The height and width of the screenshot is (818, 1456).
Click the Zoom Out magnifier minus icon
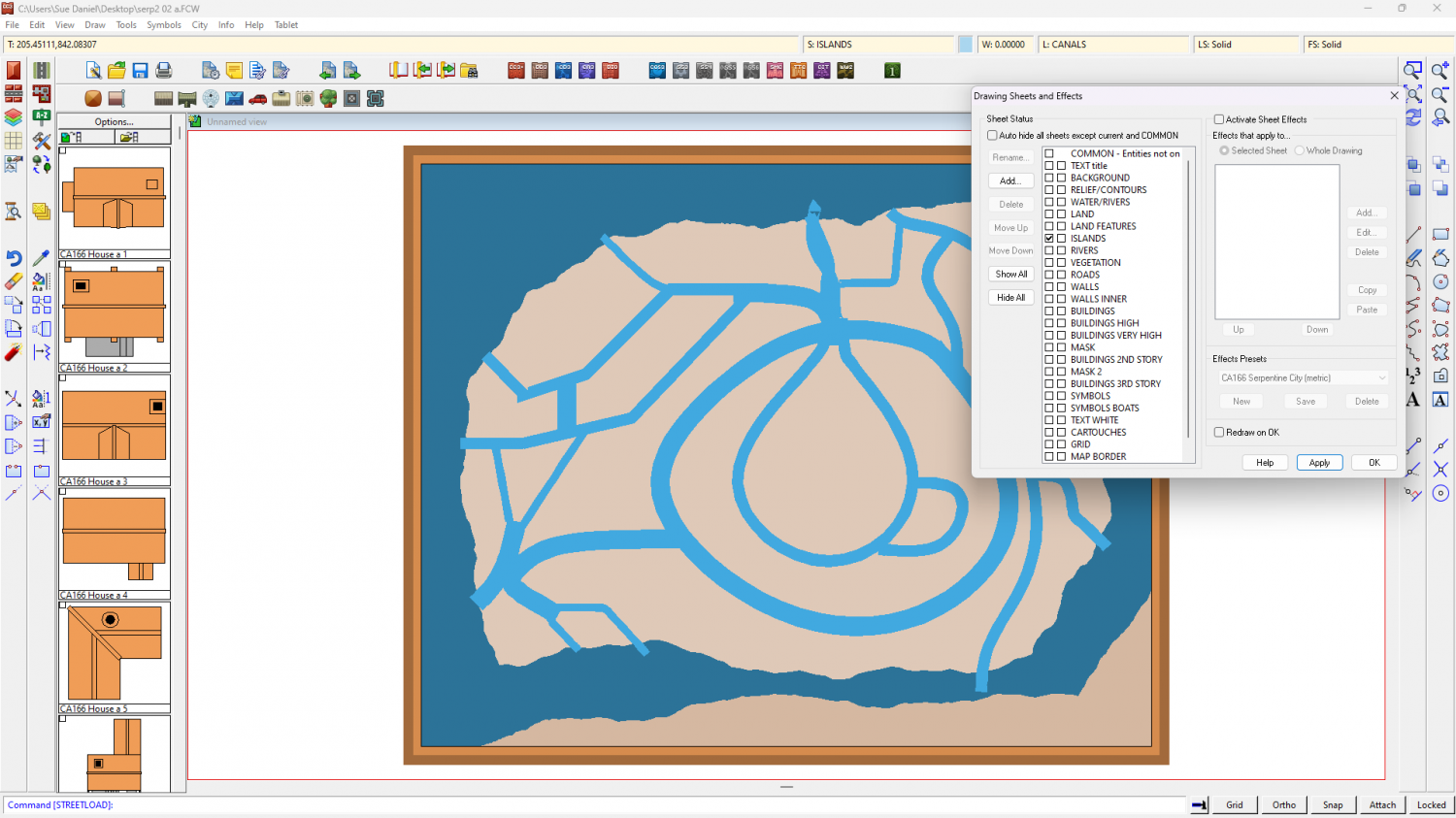(x=1440, y=94)
